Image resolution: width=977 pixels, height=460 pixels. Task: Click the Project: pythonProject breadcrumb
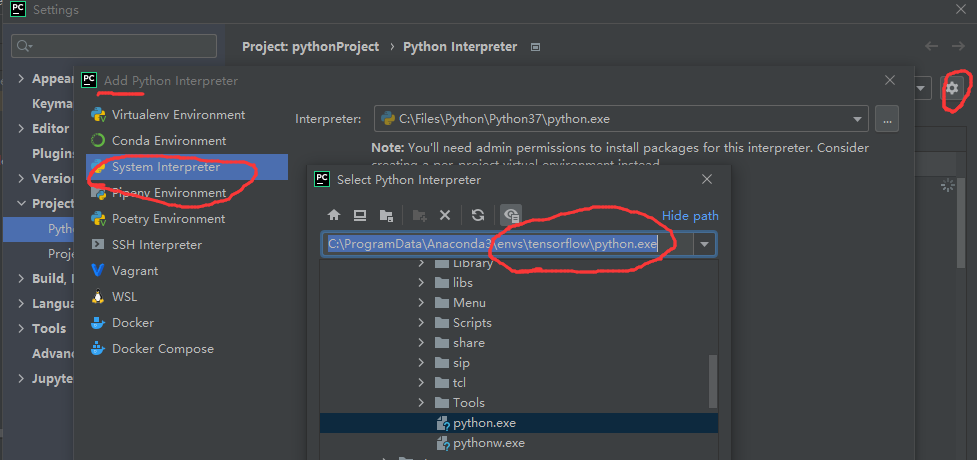click(310, 47)
